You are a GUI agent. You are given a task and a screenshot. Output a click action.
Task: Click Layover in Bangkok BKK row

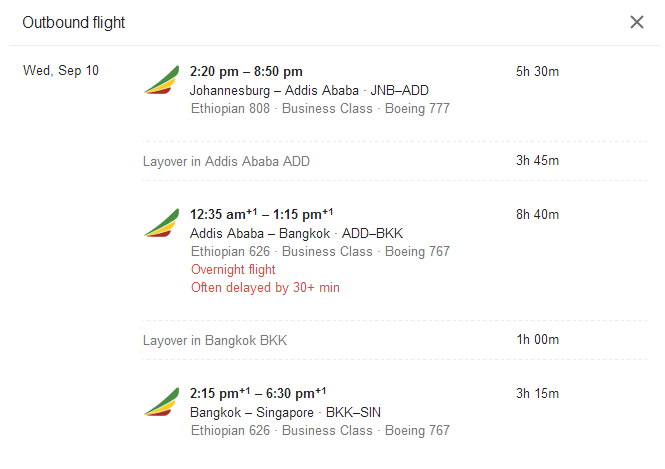pos(214,340)
